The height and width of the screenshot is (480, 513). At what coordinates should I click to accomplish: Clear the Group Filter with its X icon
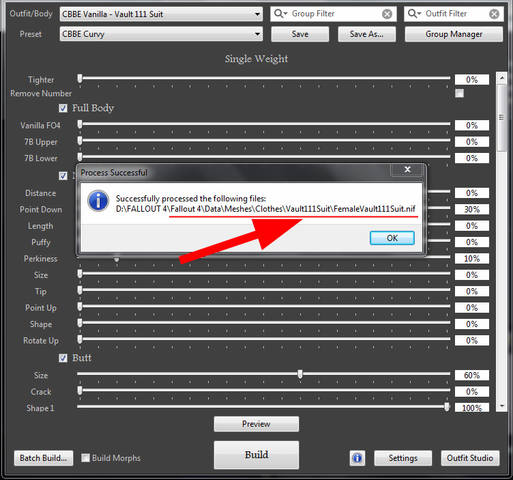pyautogui.click(x=387, y=14)
